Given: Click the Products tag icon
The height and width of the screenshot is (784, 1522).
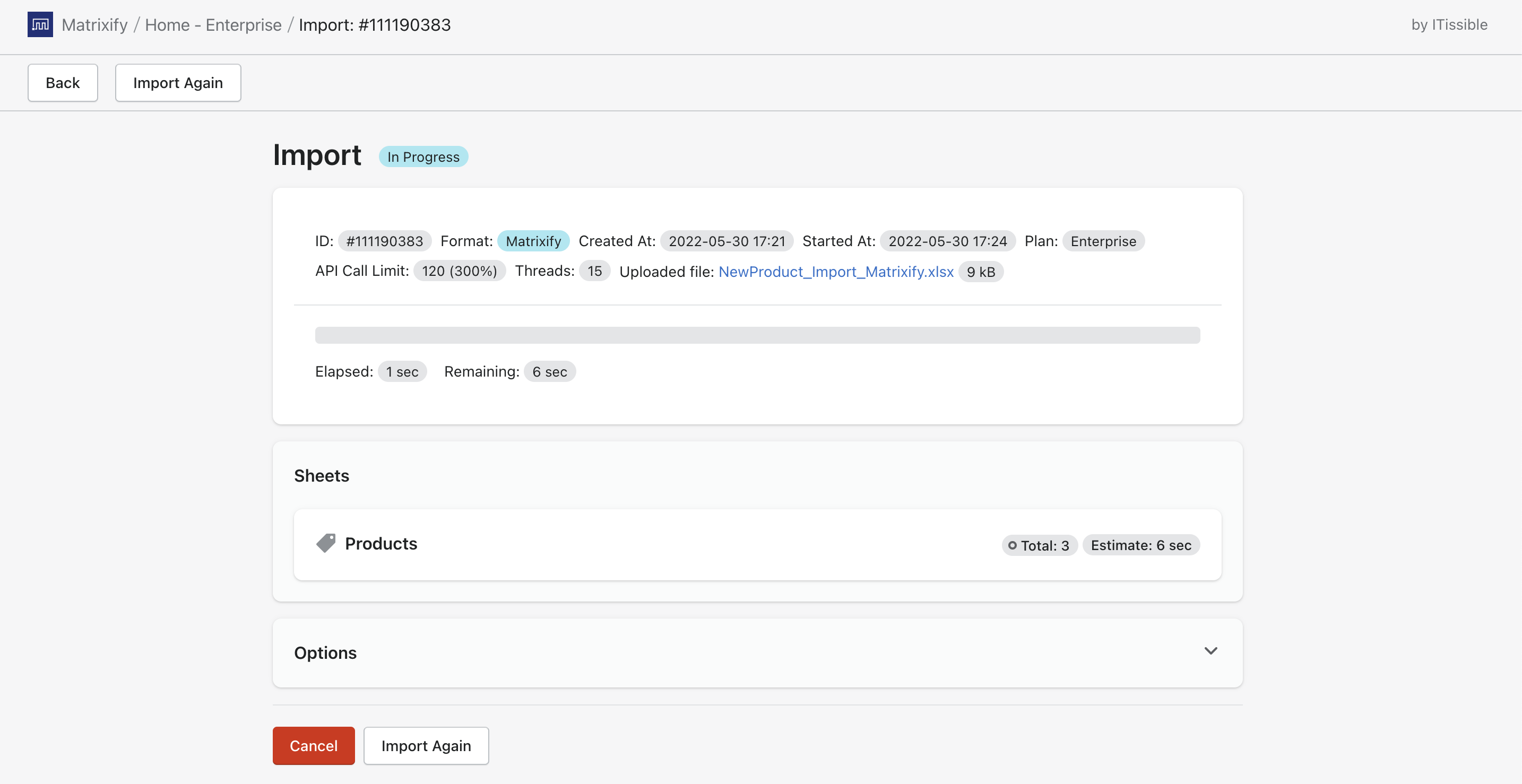Looking at the screenshot, I should pyautogui.click(x=325, y=543).
